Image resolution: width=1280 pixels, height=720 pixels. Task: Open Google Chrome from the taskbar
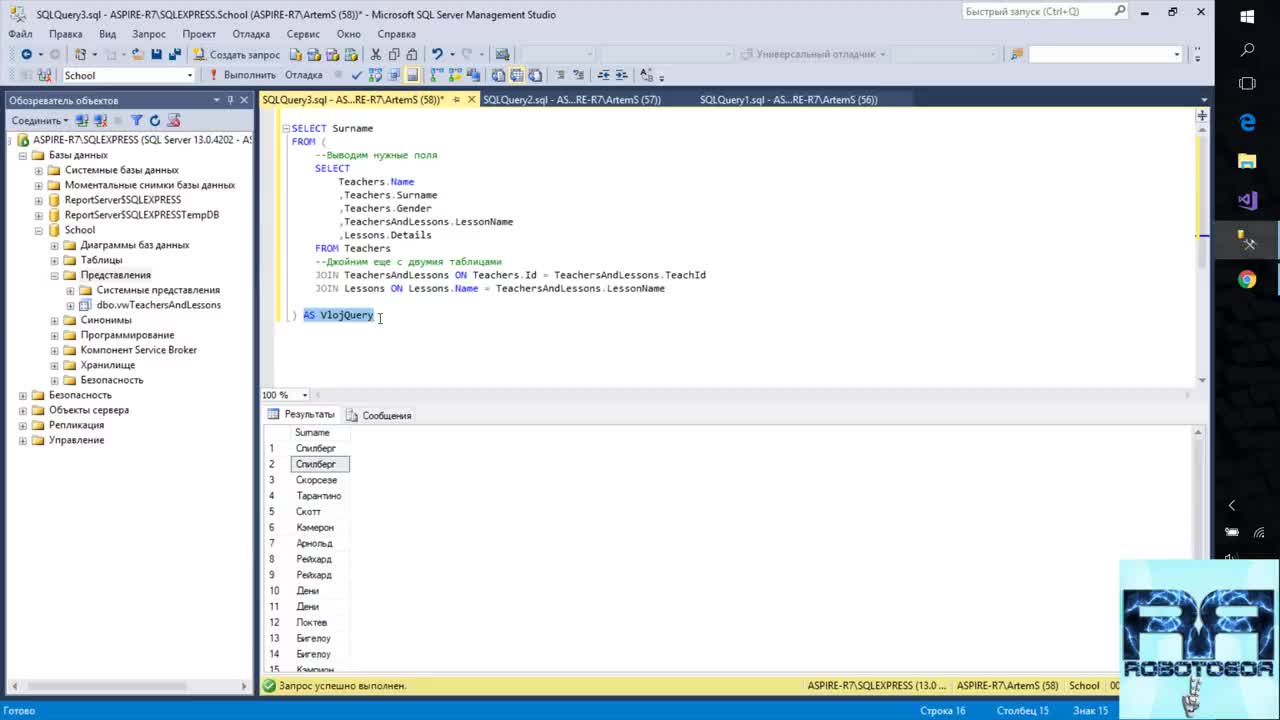pyautogui.click(x=1247, y=280)
